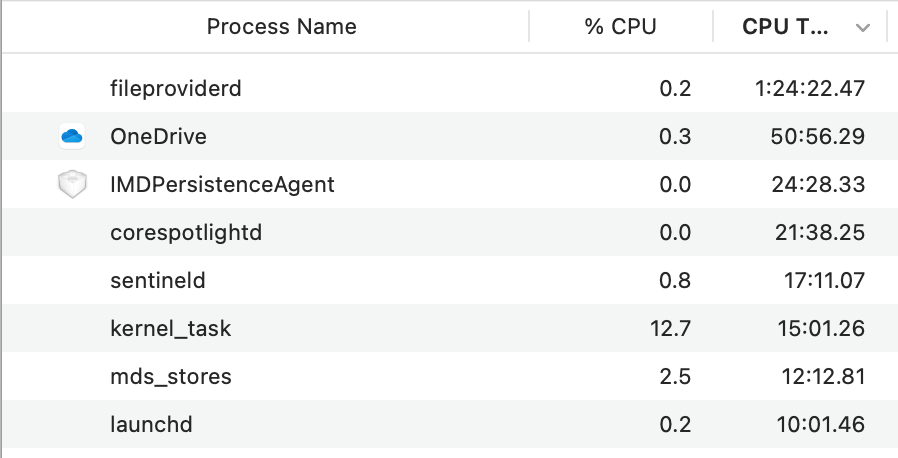Sort by % CPU column header
The height and width of the screenshot is (458, 898).
click(620, 27)
